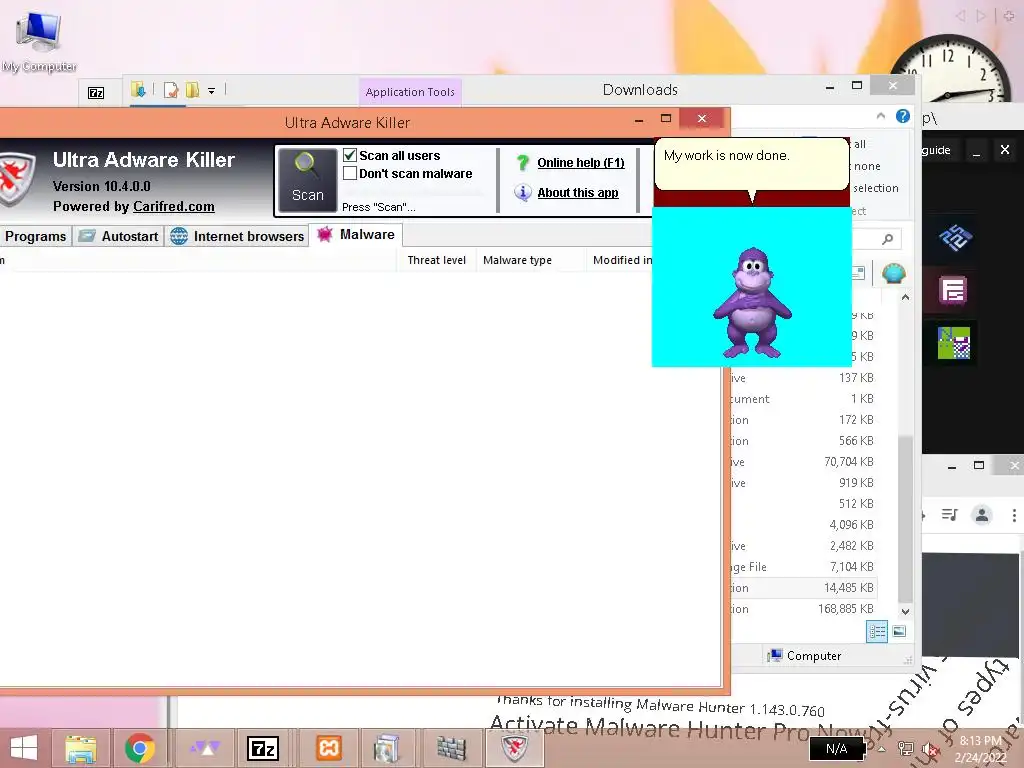Sort by the Modified in column header
Image resolution: width=1024 pixels, height=768 pixels.
(622, 260)
